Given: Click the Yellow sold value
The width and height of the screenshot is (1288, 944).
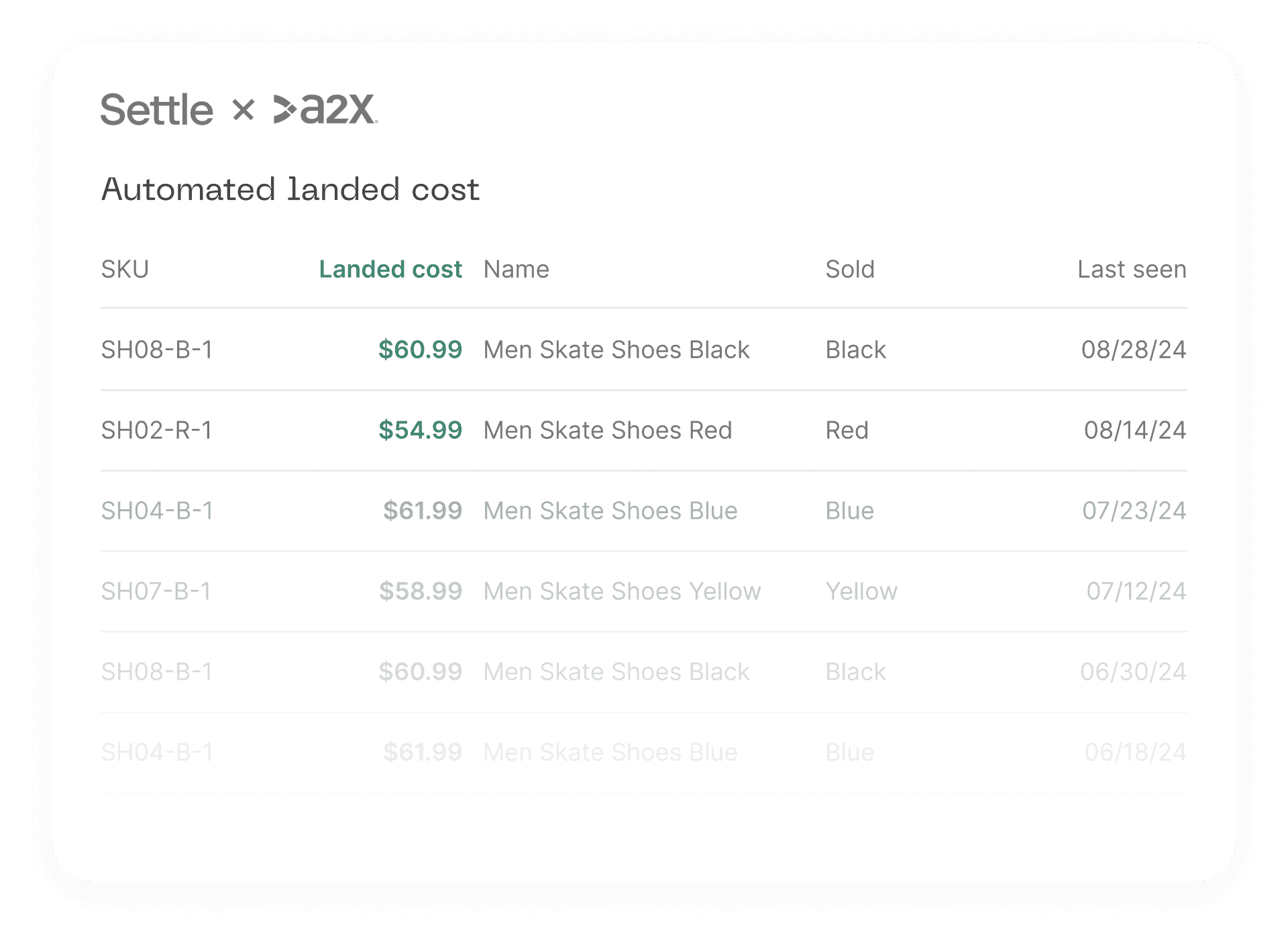Looking at the screenshot, I should pos(861,591).
